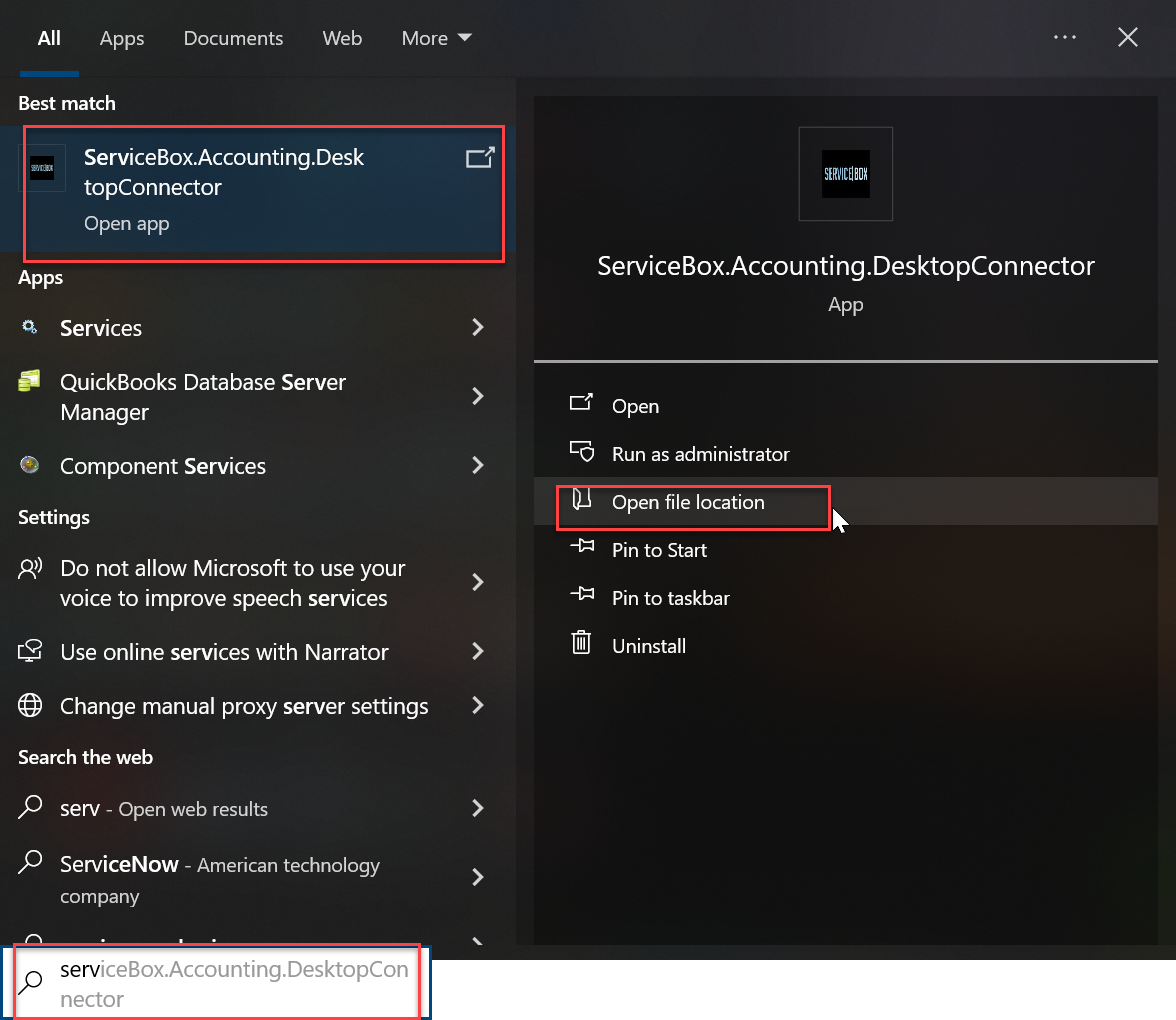Expand QuickBooks Database Server Manager chevron
The width and height of the screenshot is (1176, 1020).
click(x=478, y=396)
